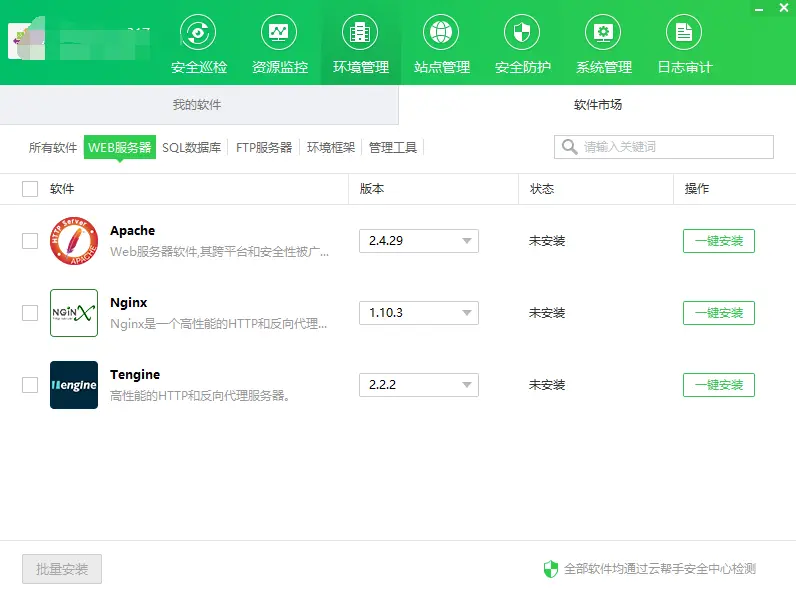Image resolution: width=796 pixels, height=594 pixels.
Task: Tick the select-all checkbox beside 软件 header
Action: pos(30,189)
